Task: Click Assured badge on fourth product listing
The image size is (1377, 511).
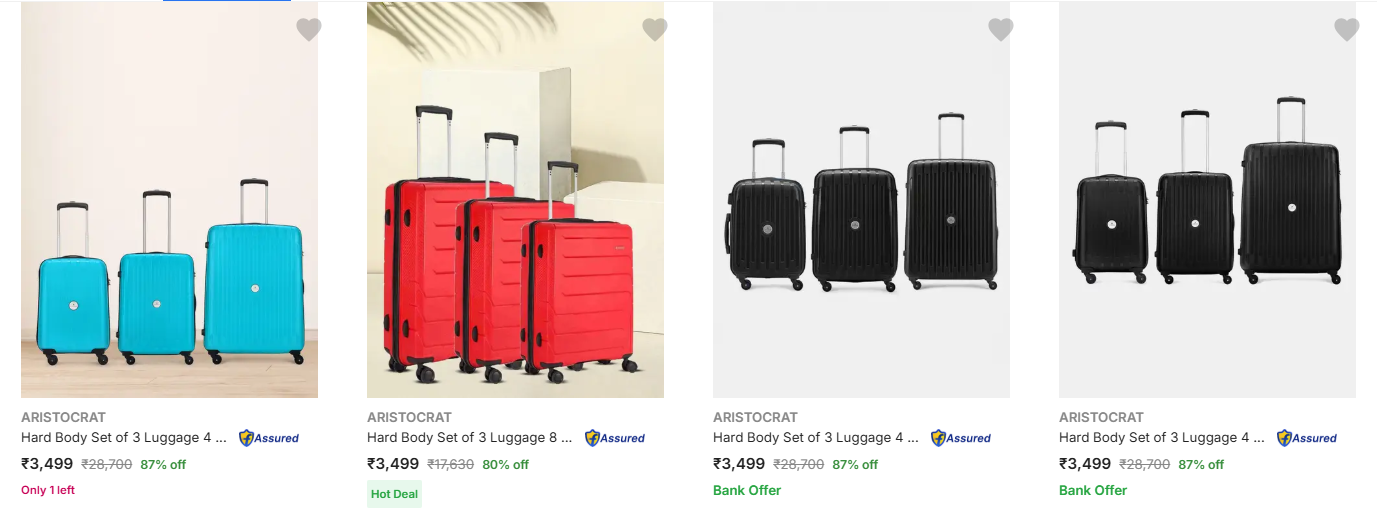Action: 1307,438
